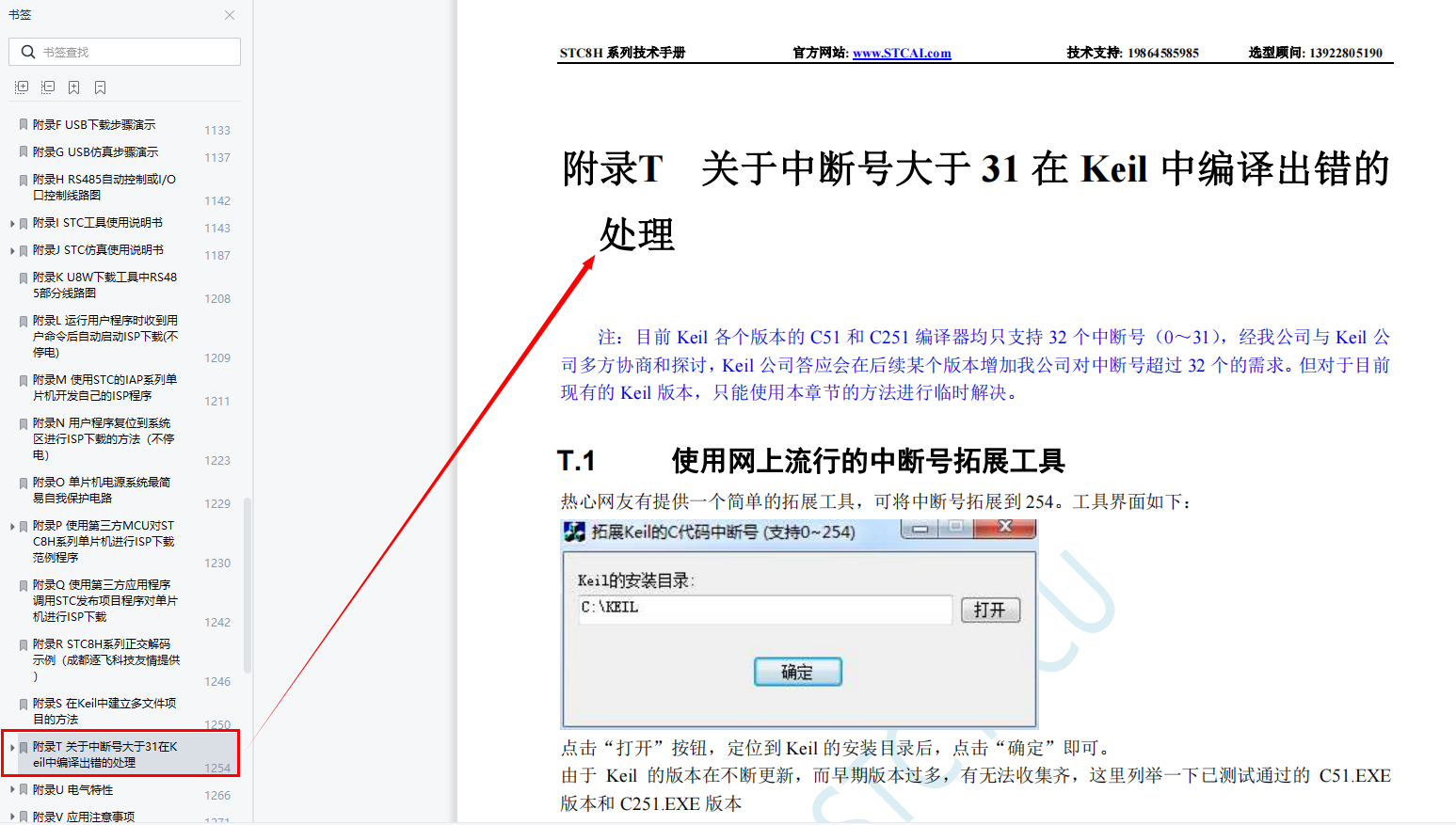Click the expand all bookmarks icon

click(x=22, y=87)
